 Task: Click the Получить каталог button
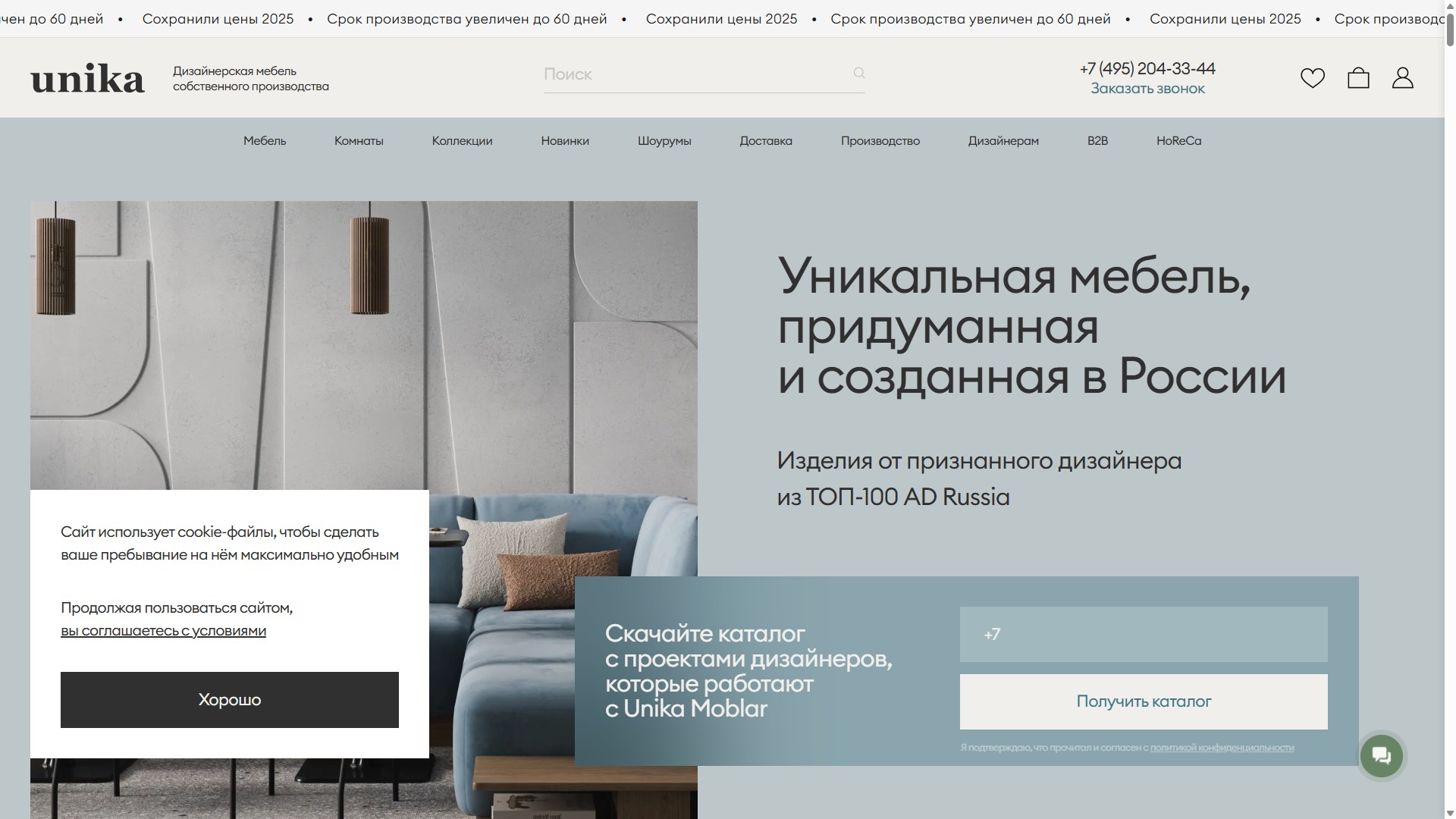tap(1144, 702)
